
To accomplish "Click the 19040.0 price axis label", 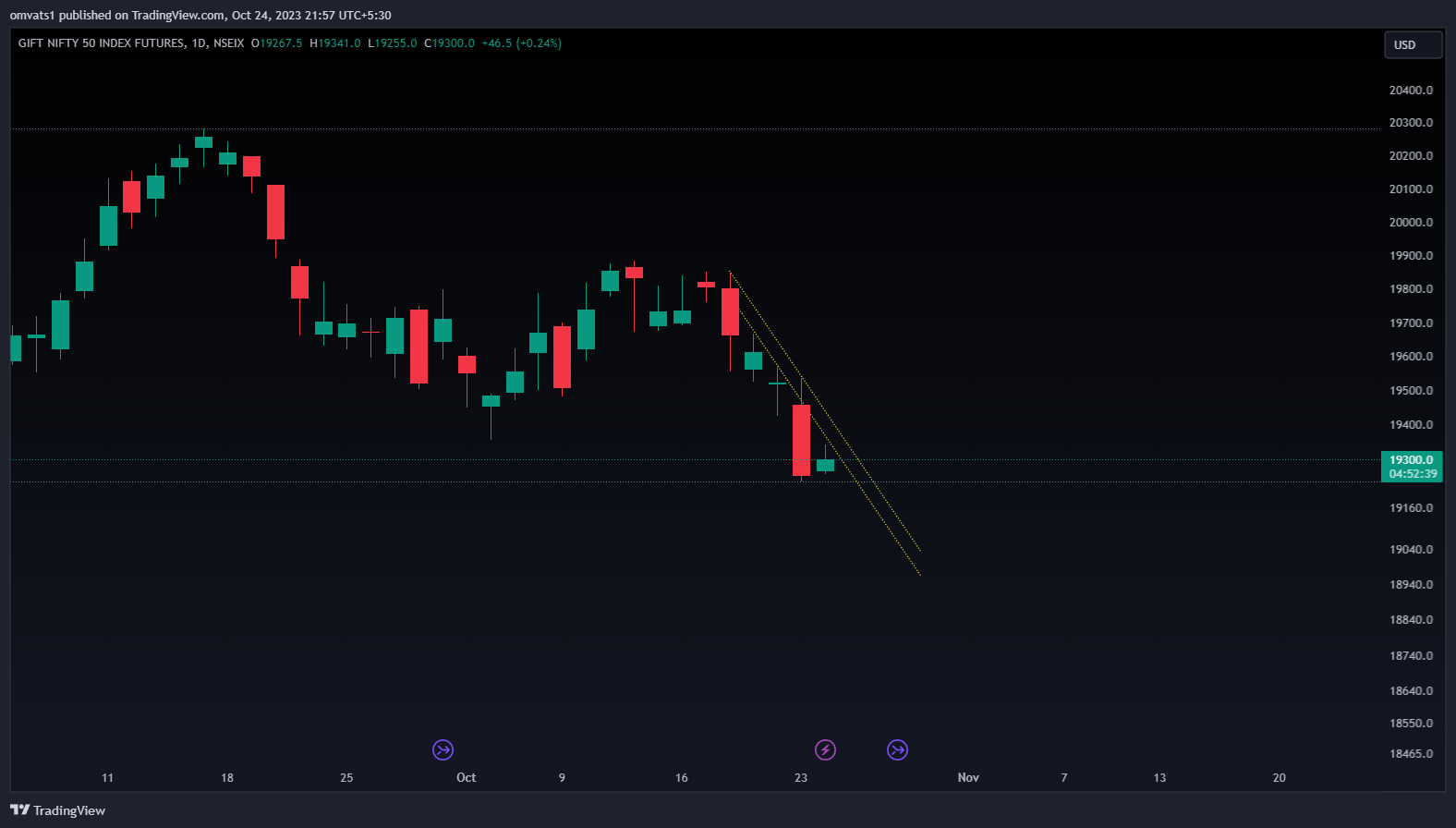I will (x=1411, y=549).
